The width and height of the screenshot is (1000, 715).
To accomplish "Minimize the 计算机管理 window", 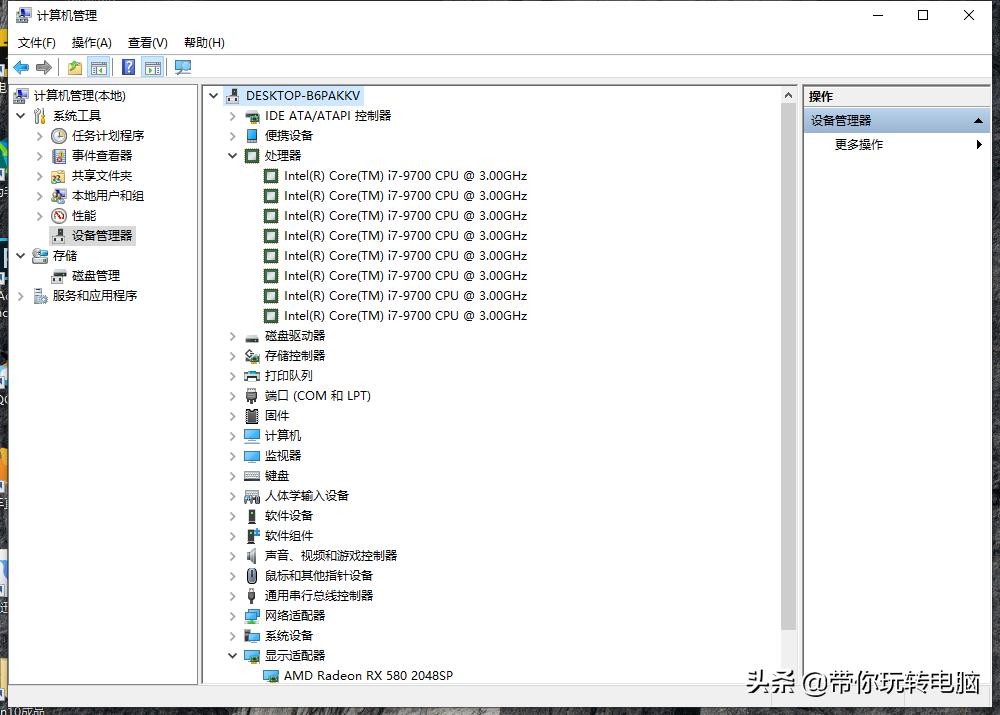I will (x=878, y=15).
